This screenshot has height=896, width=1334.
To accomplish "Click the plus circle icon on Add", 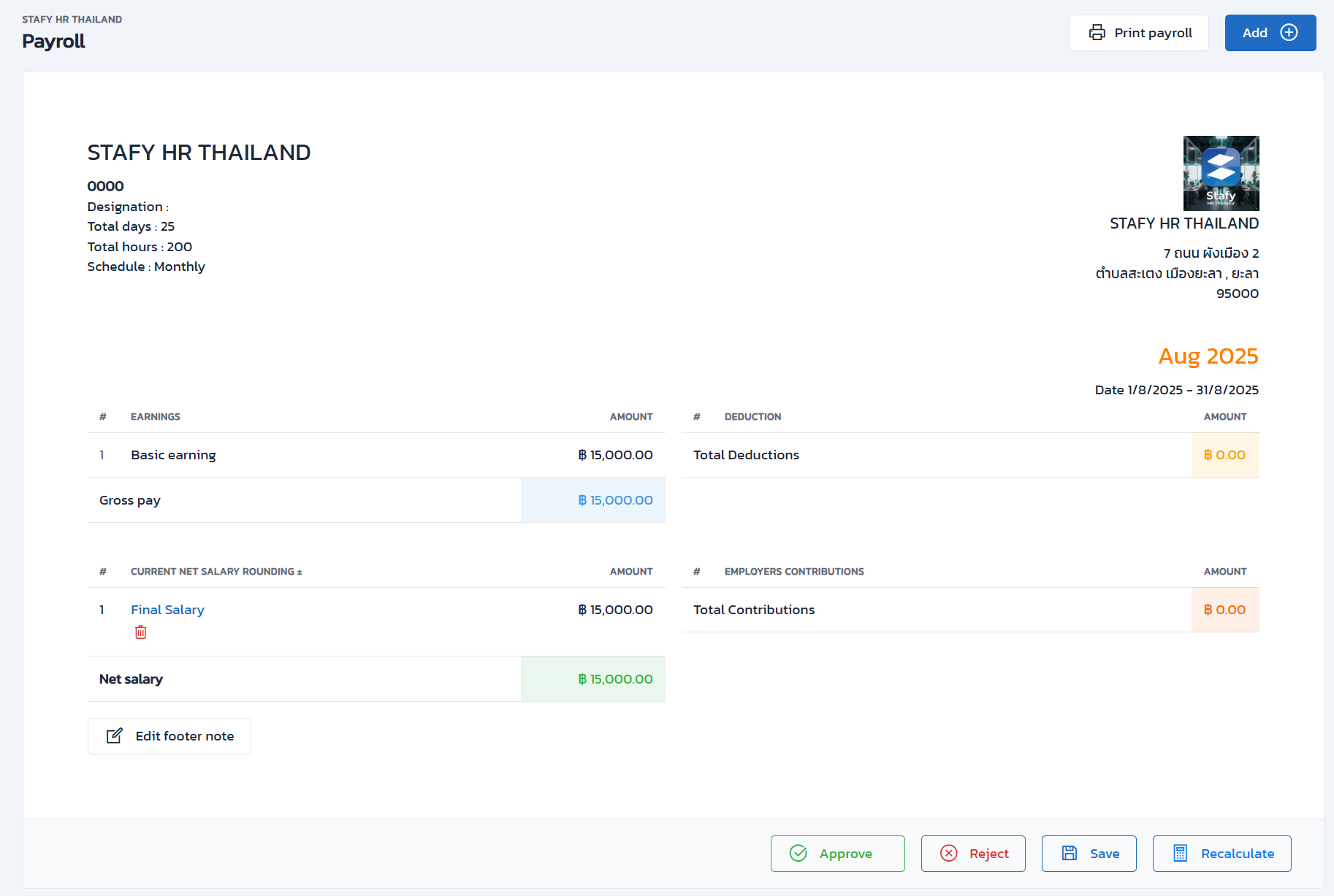I will [1289, 33].
